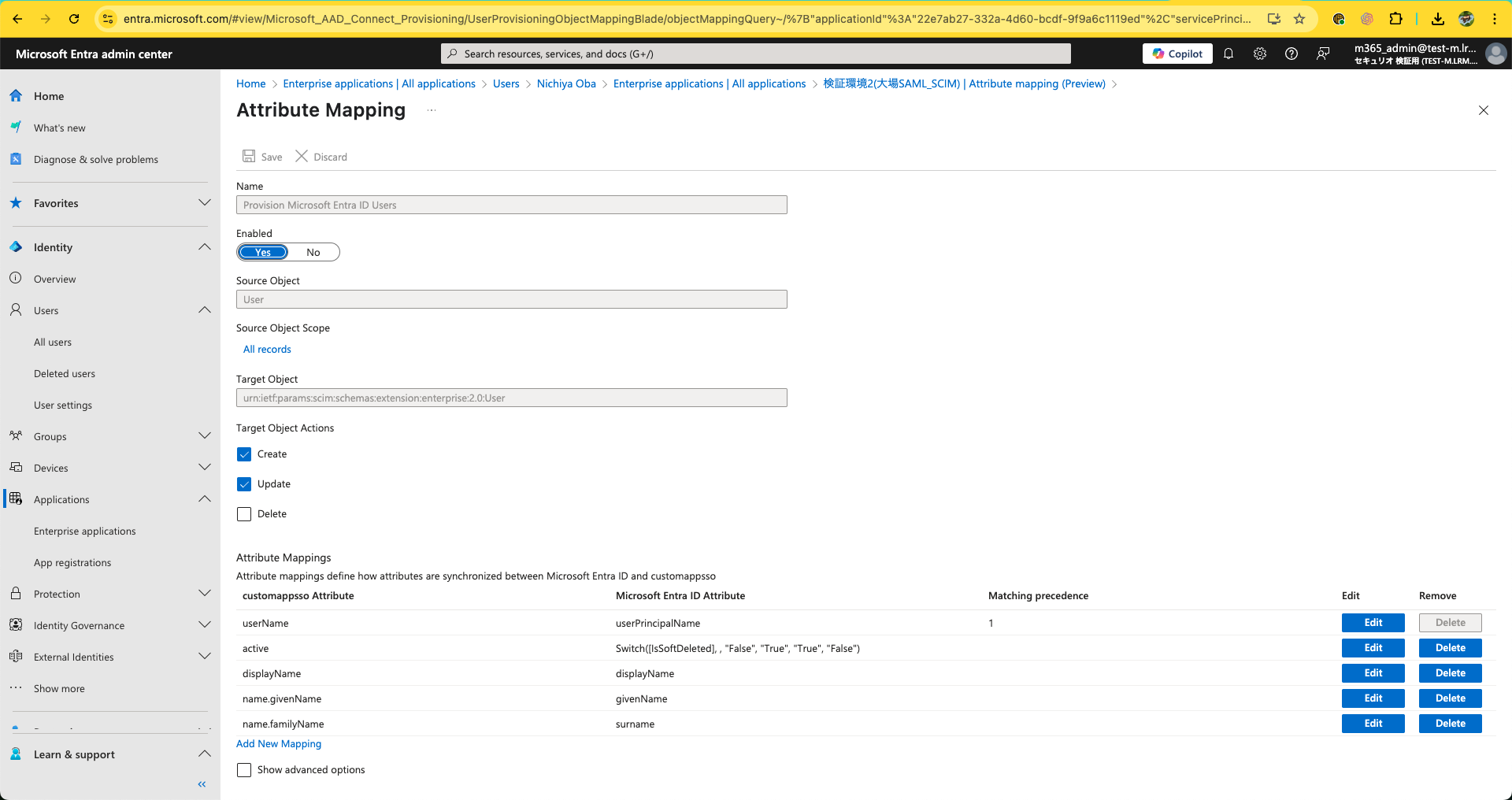Click Nichiya Oba breadcrumb link
Viewport: 1512px width, 800px height.
[x=566, y=83]
